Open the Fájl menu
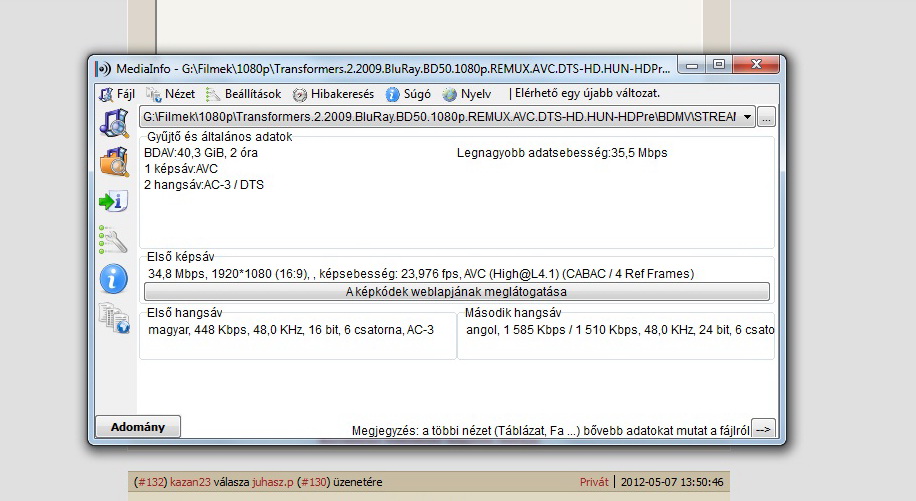The height and width of the screenshot is (501, 916). 117,94
